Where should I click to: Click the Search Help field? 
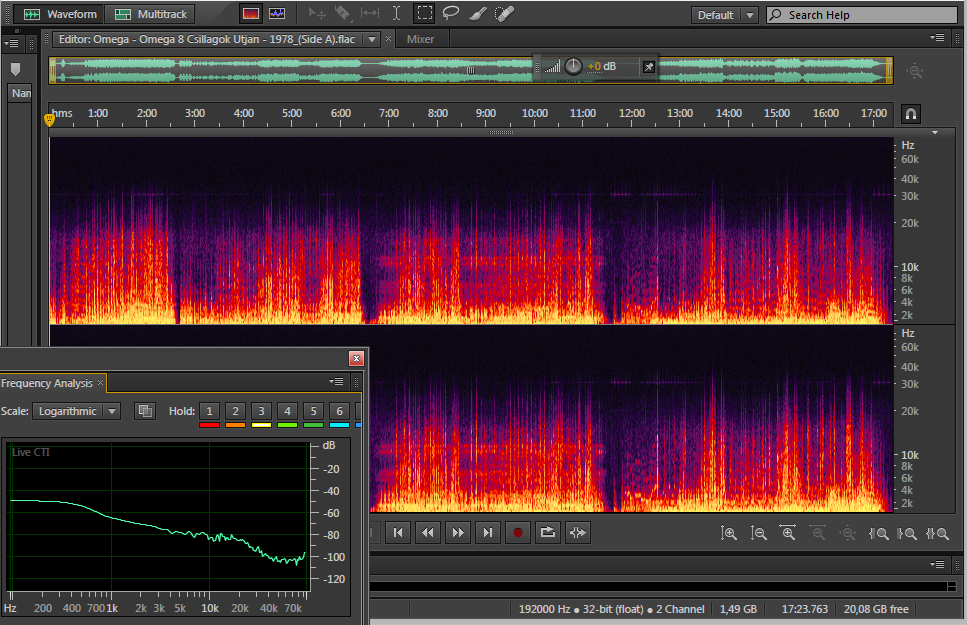click(x=862, y=15)
